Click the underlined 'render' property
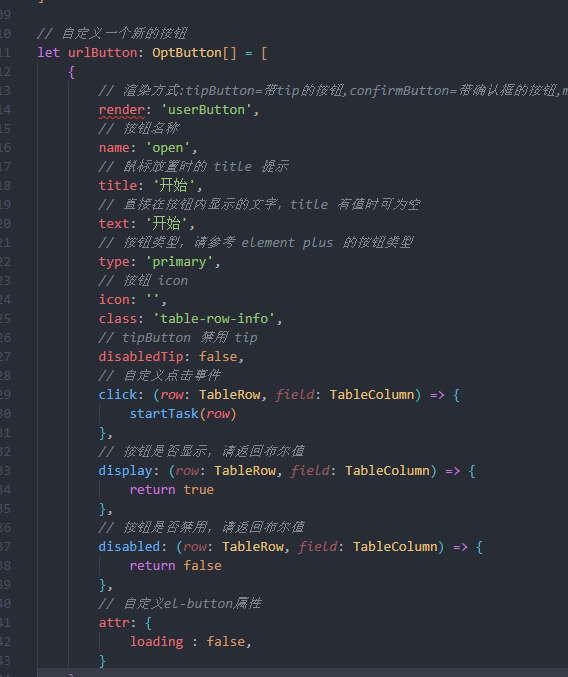This screenshot has width=568, height=677. point(122,110)
